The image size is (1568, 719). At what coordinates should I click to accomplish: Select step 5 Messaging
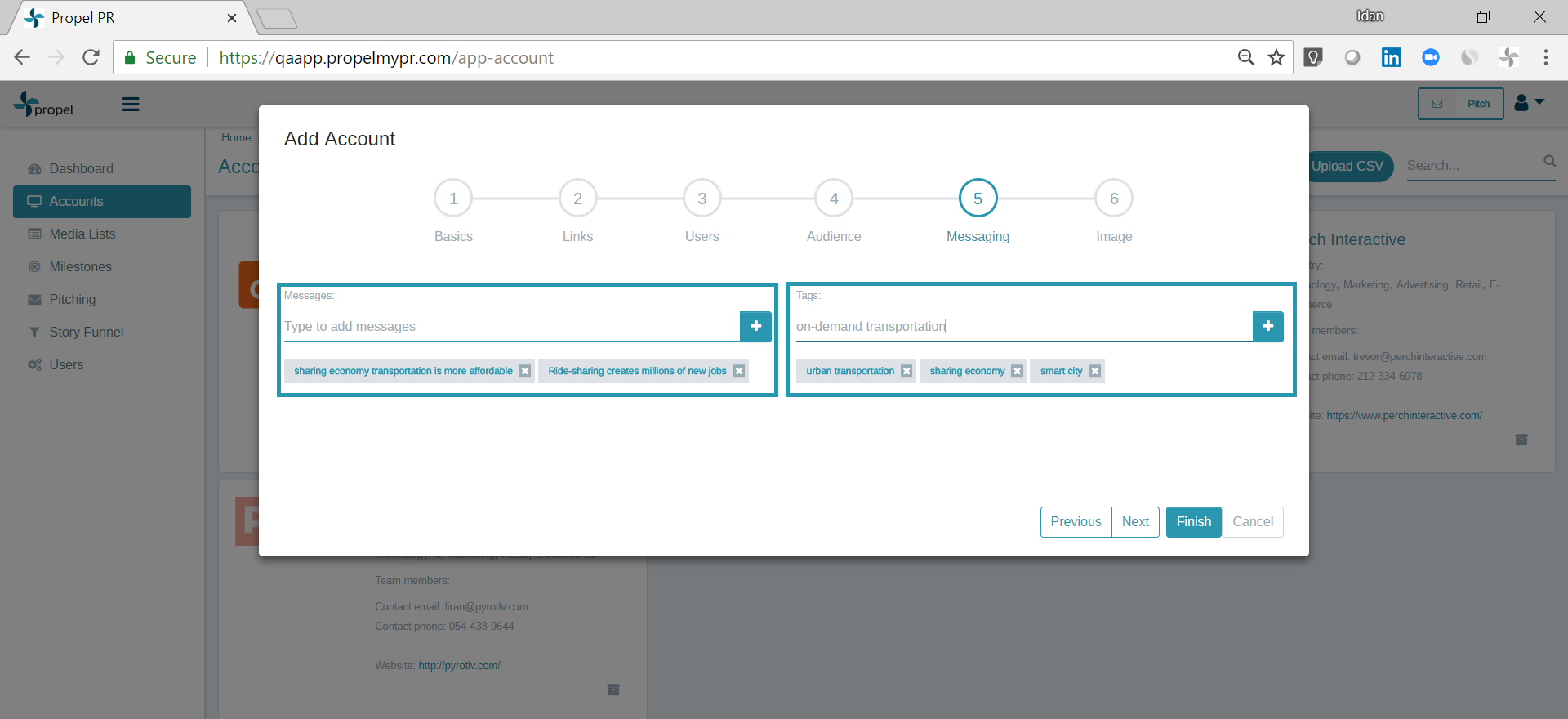[x=978, y=199]
